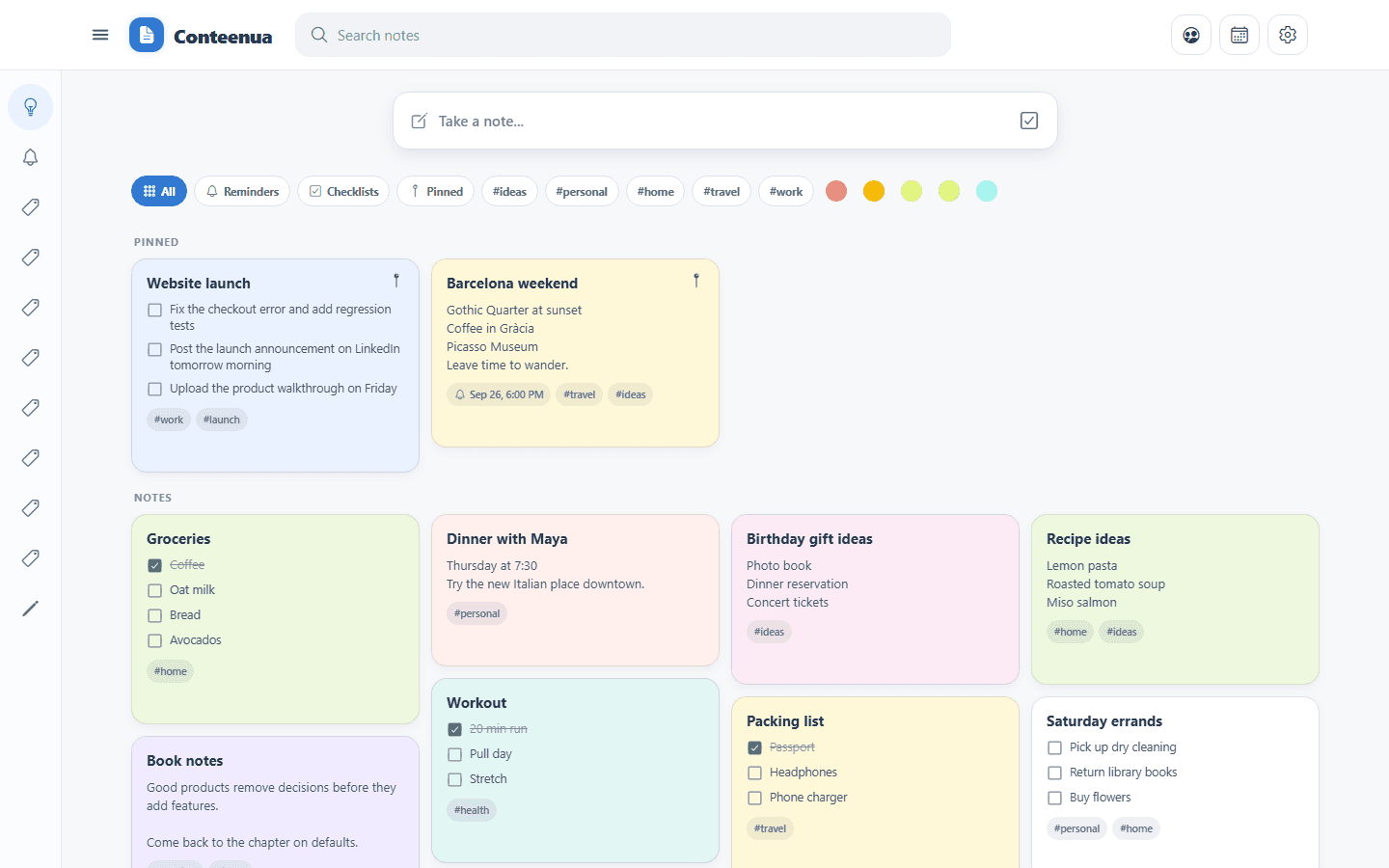
Task: Uncheck the 20 min run item
Action: point(454,729)
